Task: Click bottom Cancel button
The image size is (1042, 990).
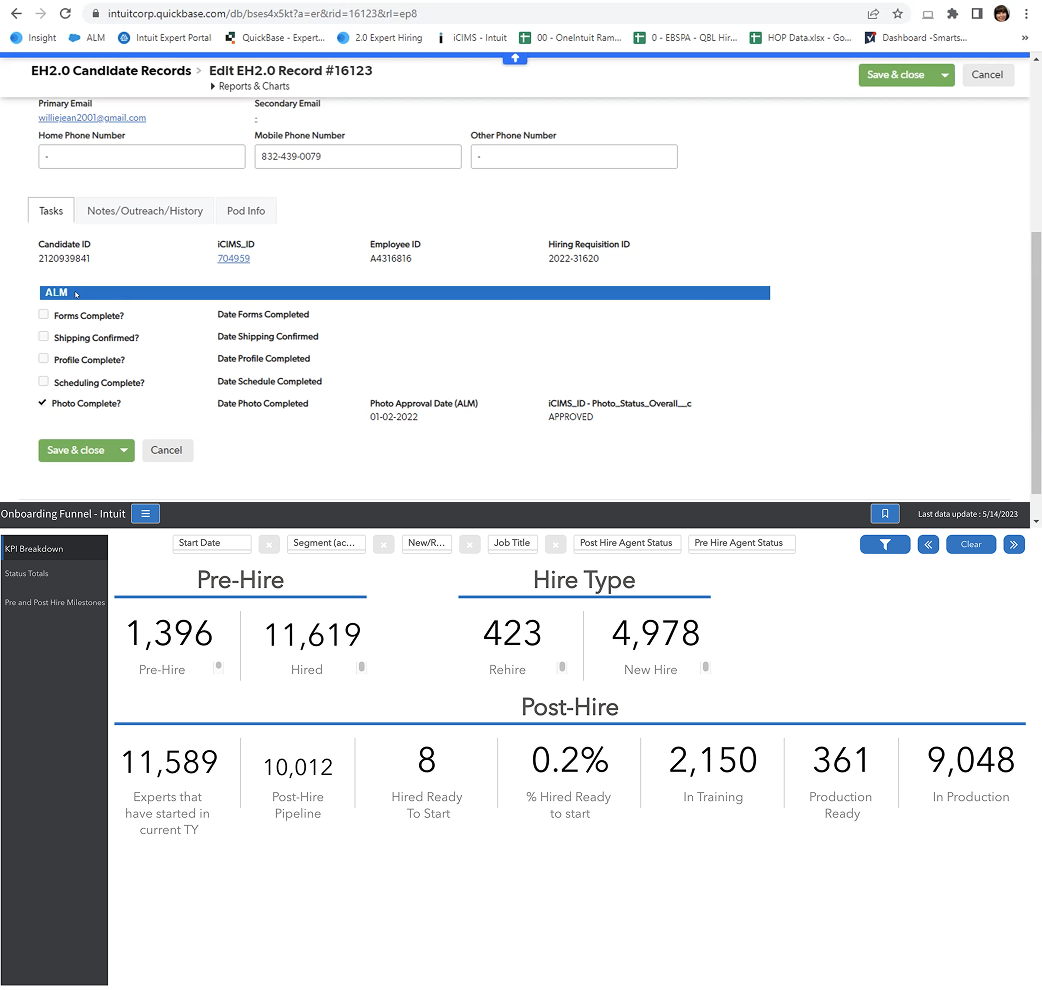Action: coord(166,450)
